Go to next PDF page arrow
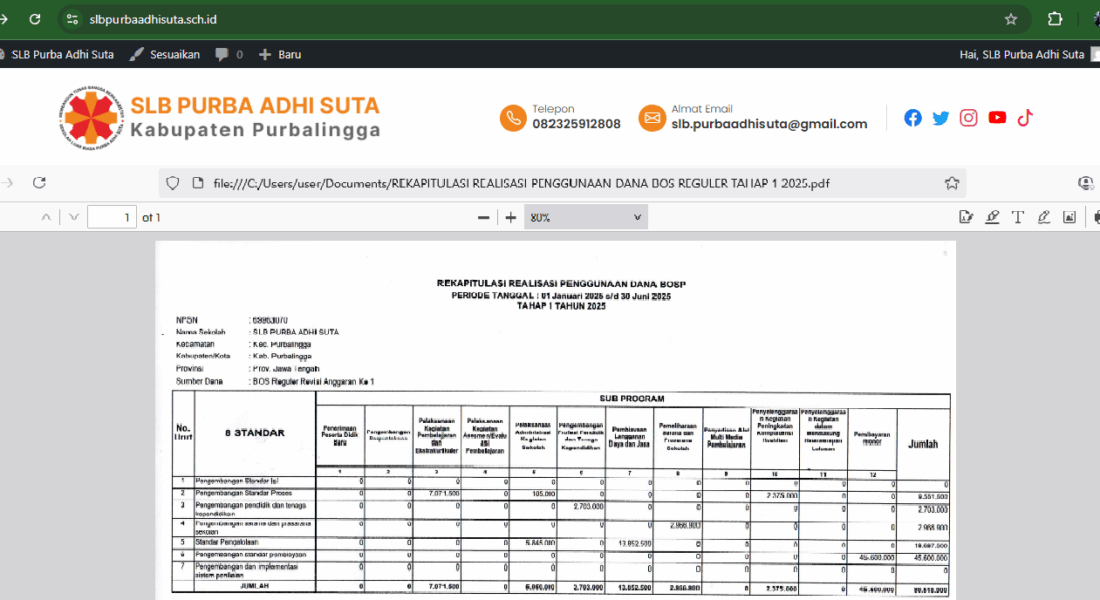 (x=74, y=218)
